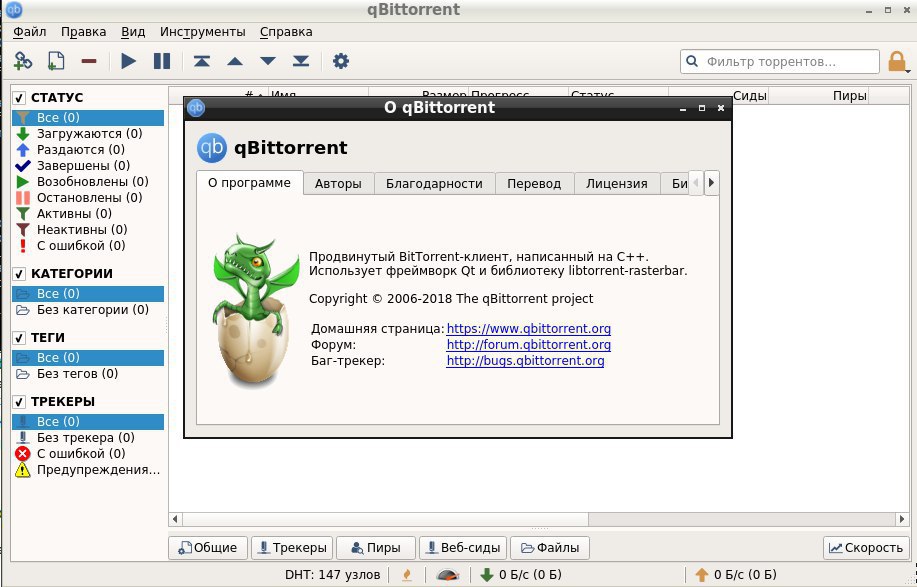Select the Неактивны (0) status filter
Screen dimensions: 917x587
coord(88,230)
